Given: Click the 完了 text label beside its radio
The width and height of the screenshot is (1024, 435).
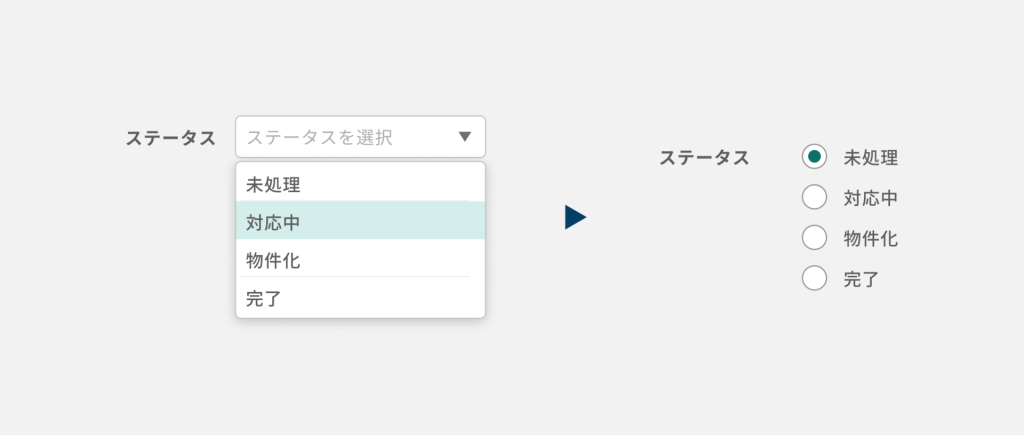Looking at the screenshot, I should (861, 279).
